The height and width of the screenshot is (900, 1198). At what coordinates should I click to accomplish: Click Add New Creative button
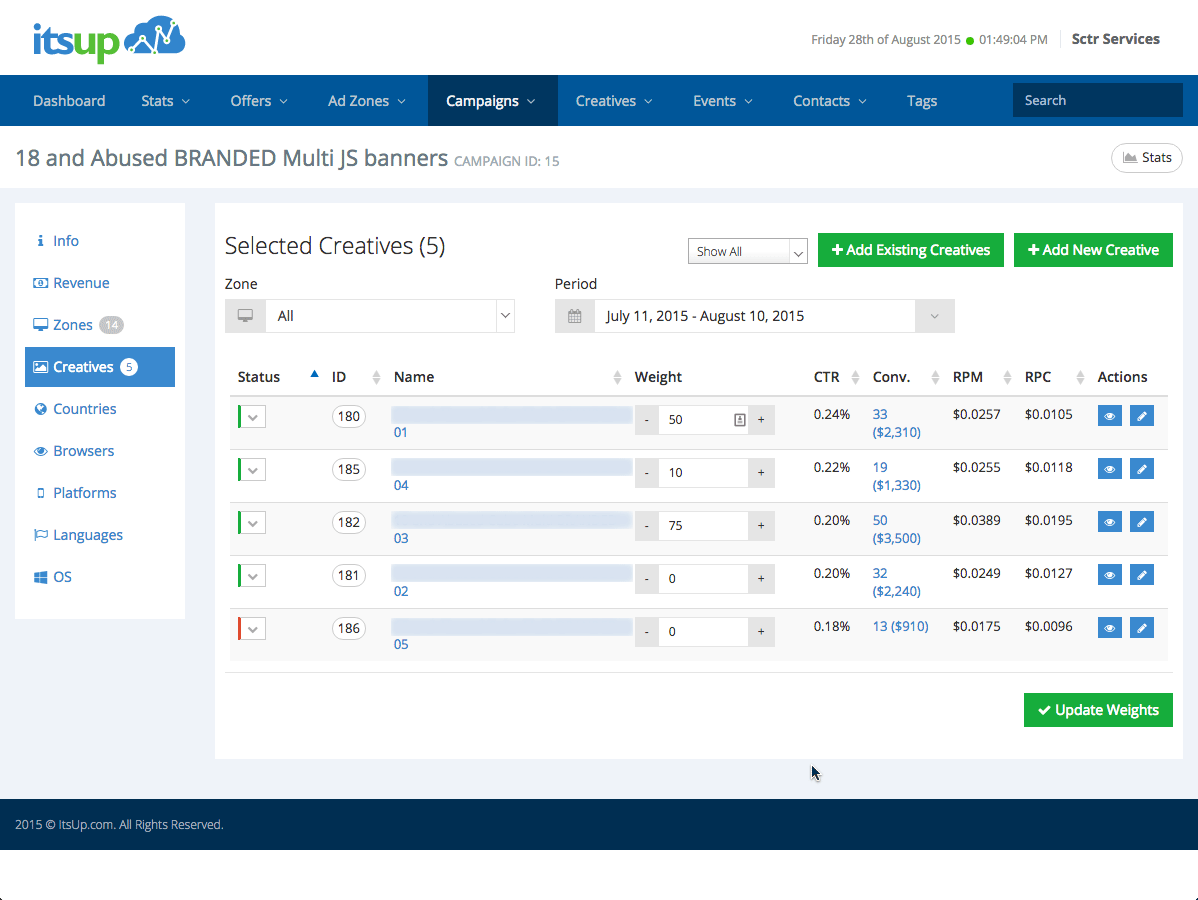(x=1093, y=250)
